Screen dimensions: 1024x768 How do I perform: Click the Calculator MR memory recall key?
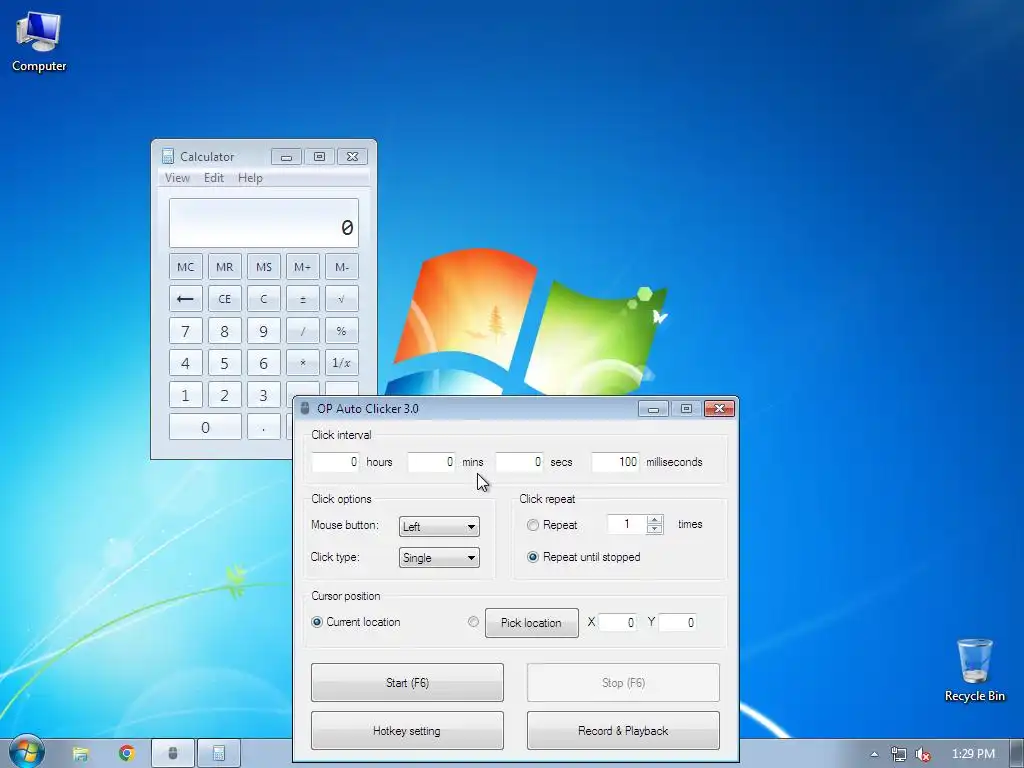coord(225,267)
